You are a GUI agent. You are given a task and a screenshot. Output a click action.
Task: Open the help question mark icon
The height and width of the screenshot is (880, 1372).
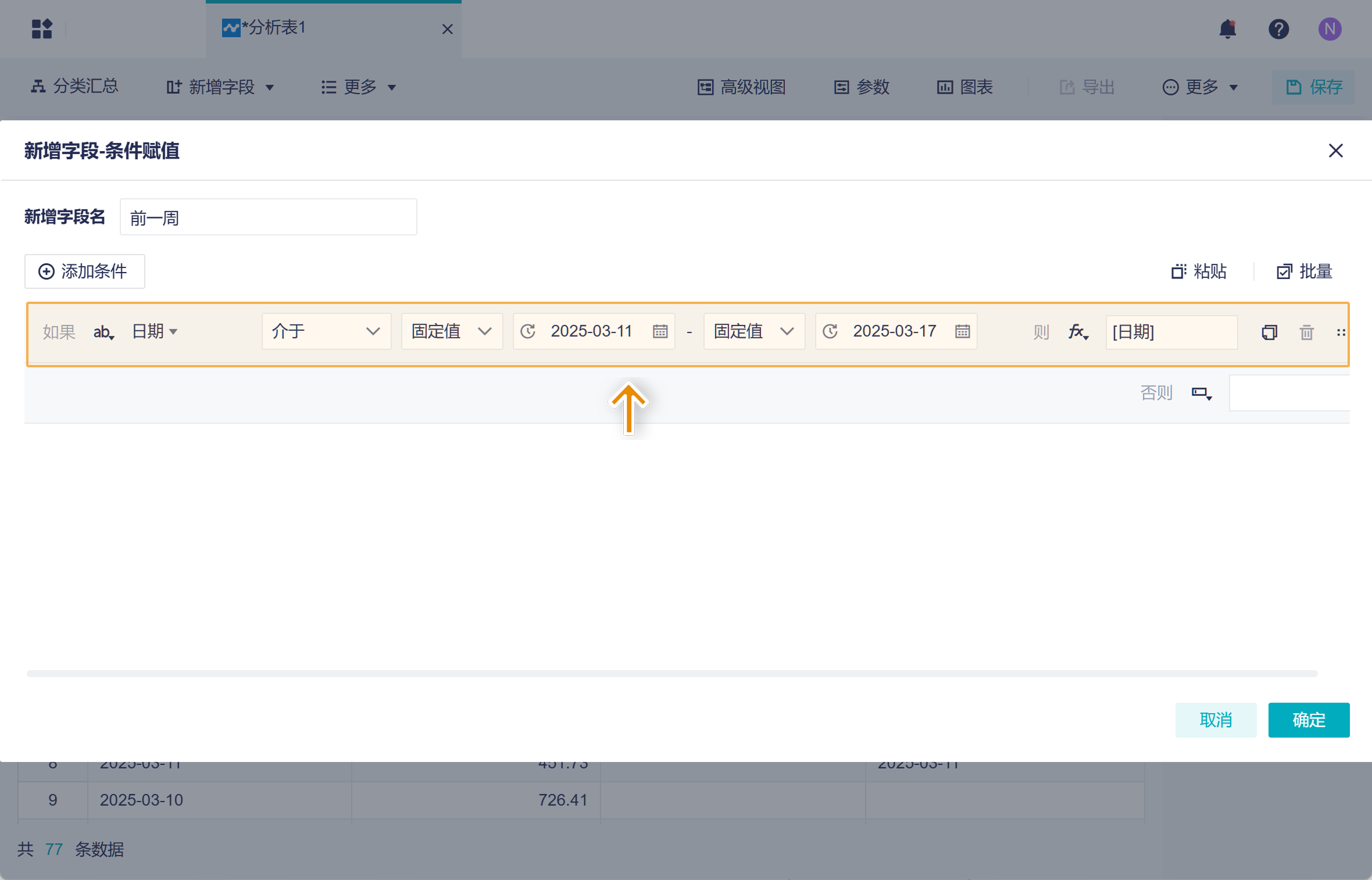[x=1278, y=28]
